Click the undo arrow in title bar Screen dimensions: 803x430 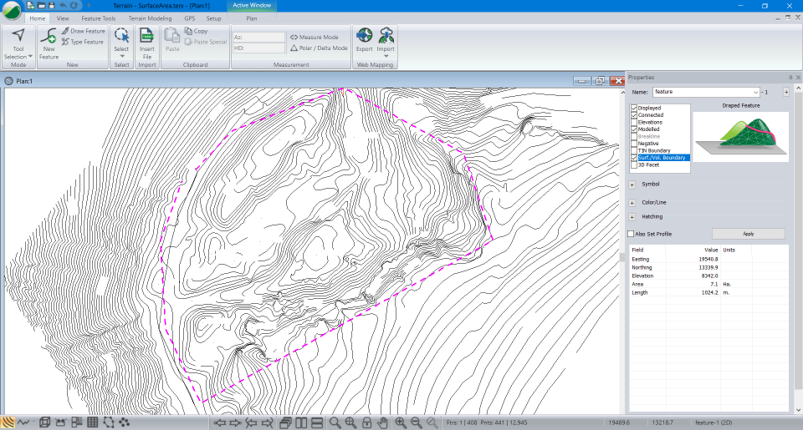[x=63, y=6]
